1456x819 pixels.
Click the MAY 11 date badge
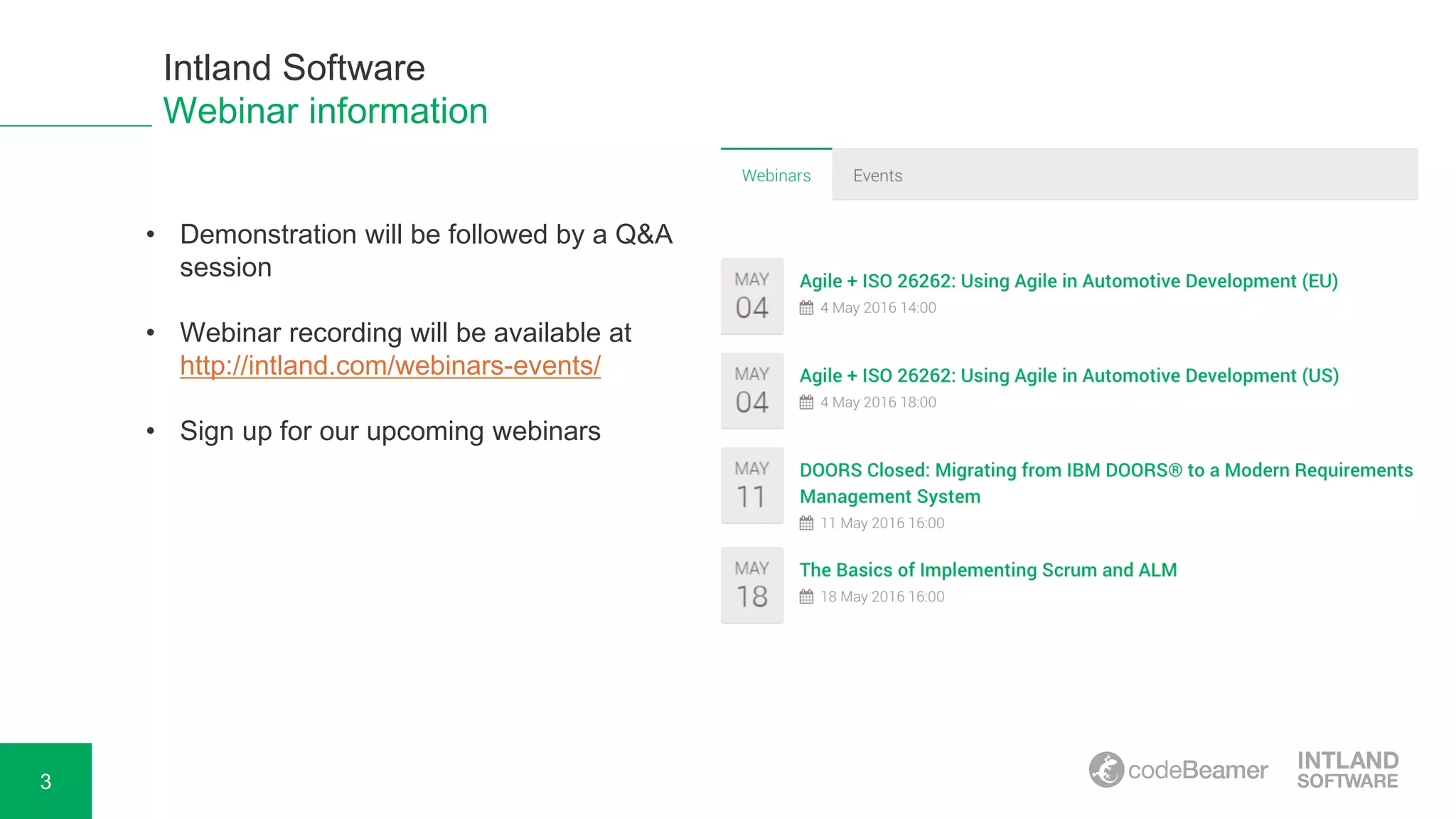point(751,486)
